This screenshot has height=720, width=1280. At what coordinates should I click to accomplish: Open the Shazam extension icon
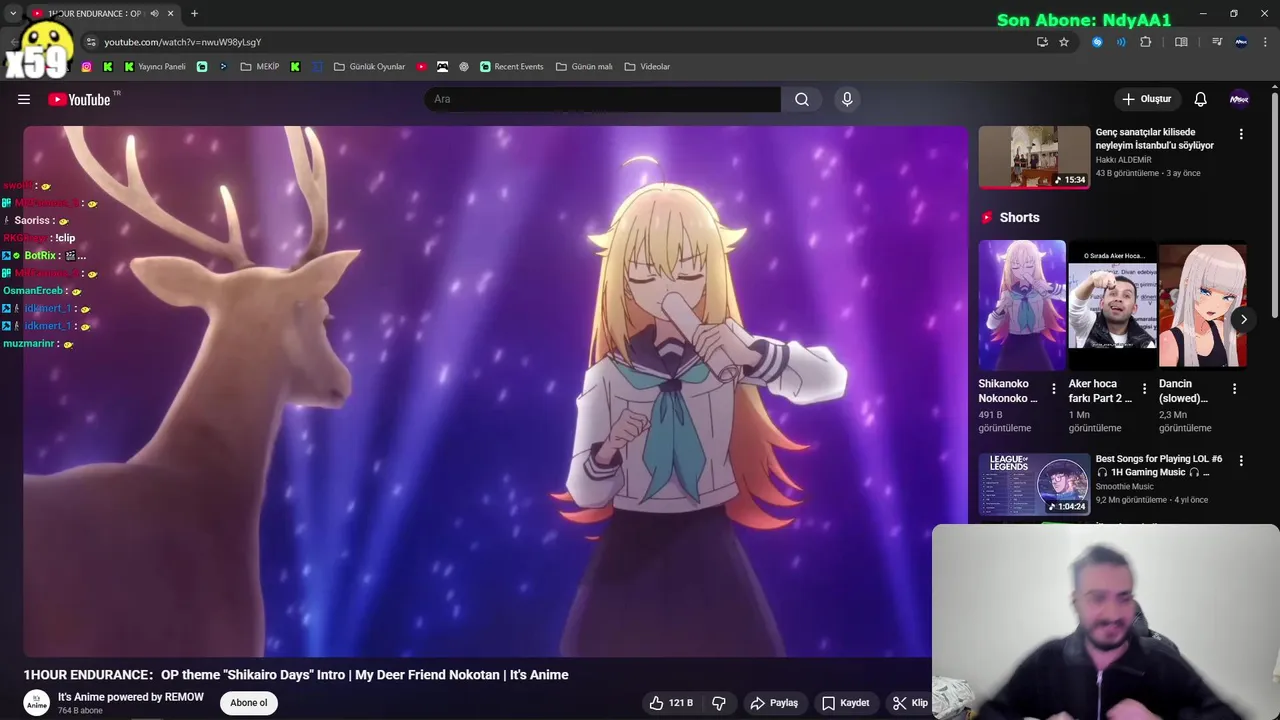click(1097, 42)
